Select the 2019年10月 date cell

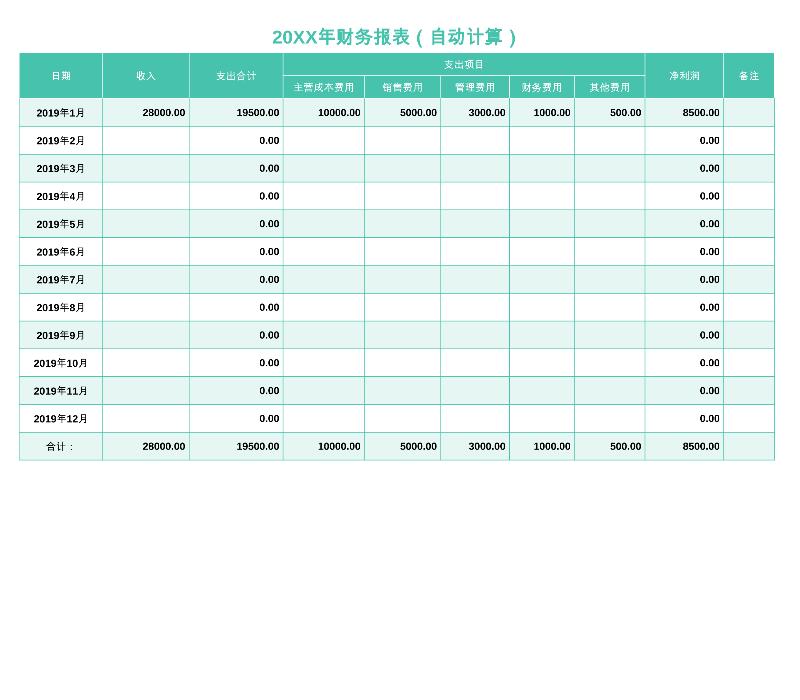point(61,363)
